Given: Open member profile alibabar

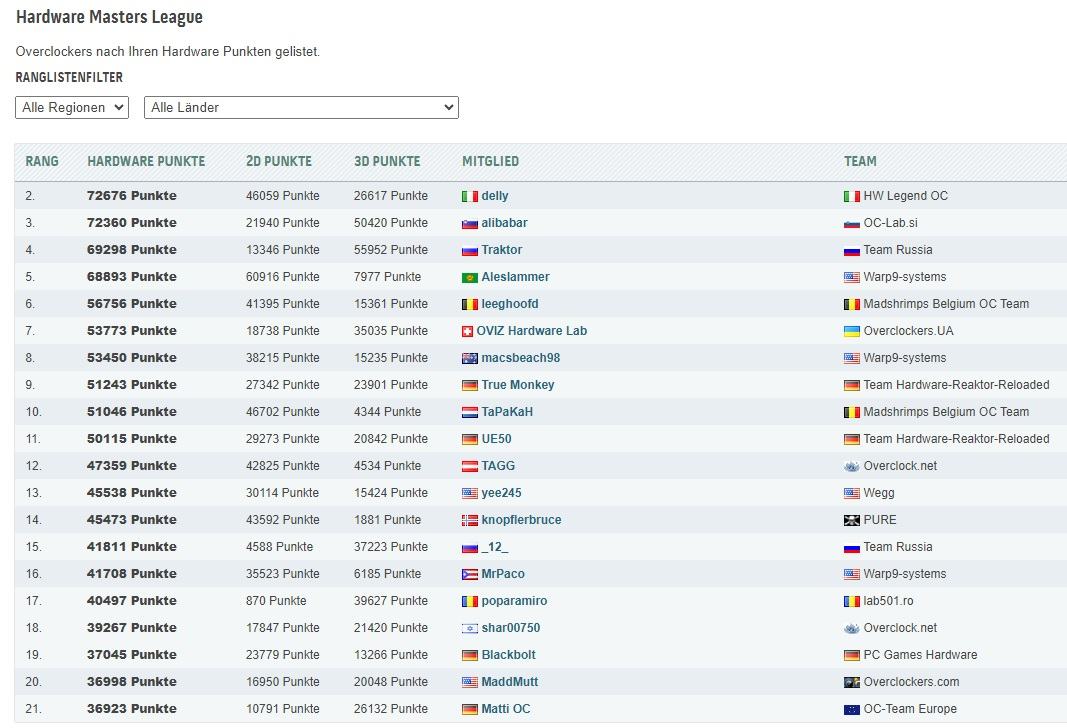Looking at the screenshot, I should tap(504, 223).
